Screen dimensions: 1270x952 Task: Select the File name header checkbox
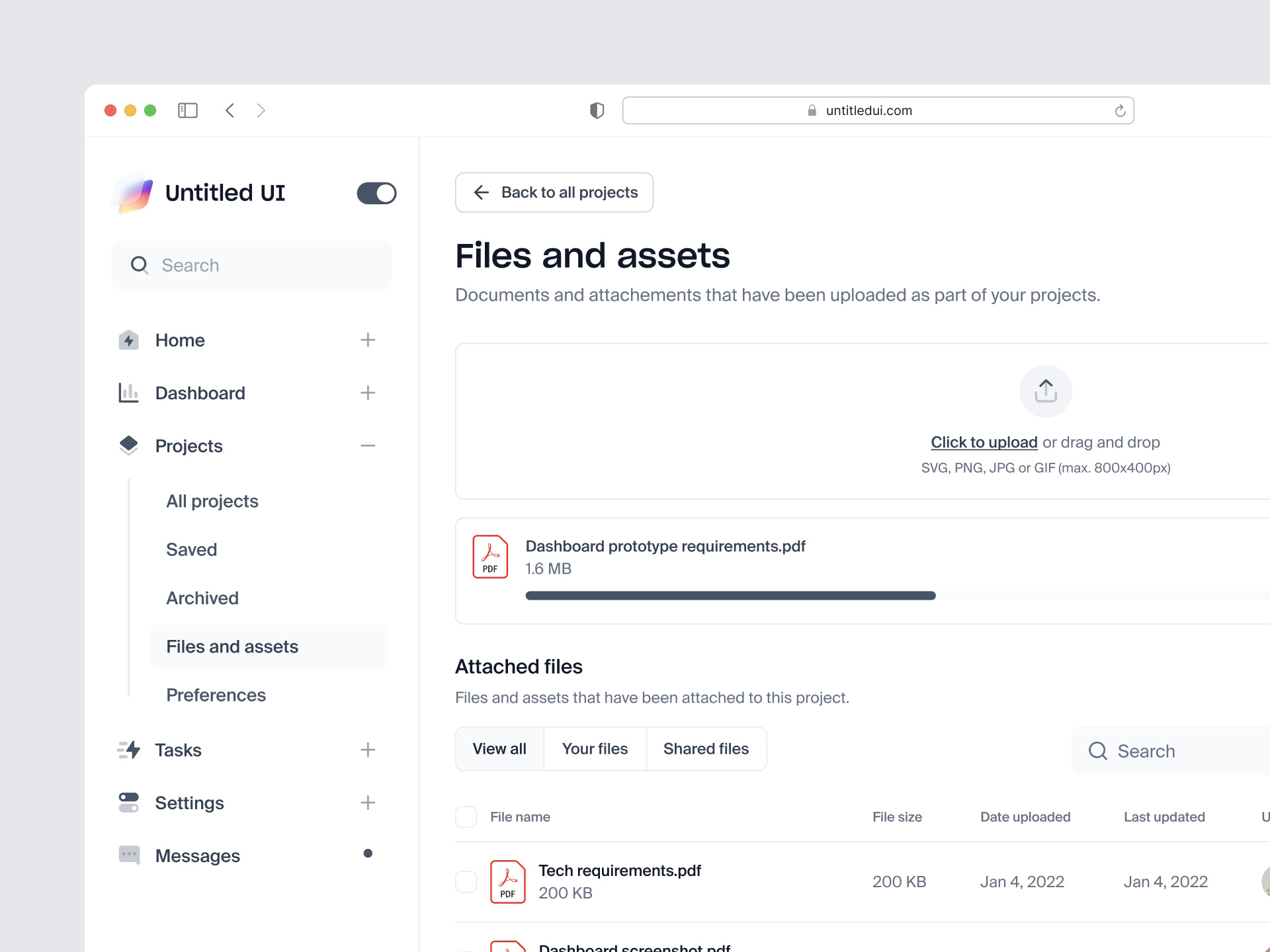point(466,816)
